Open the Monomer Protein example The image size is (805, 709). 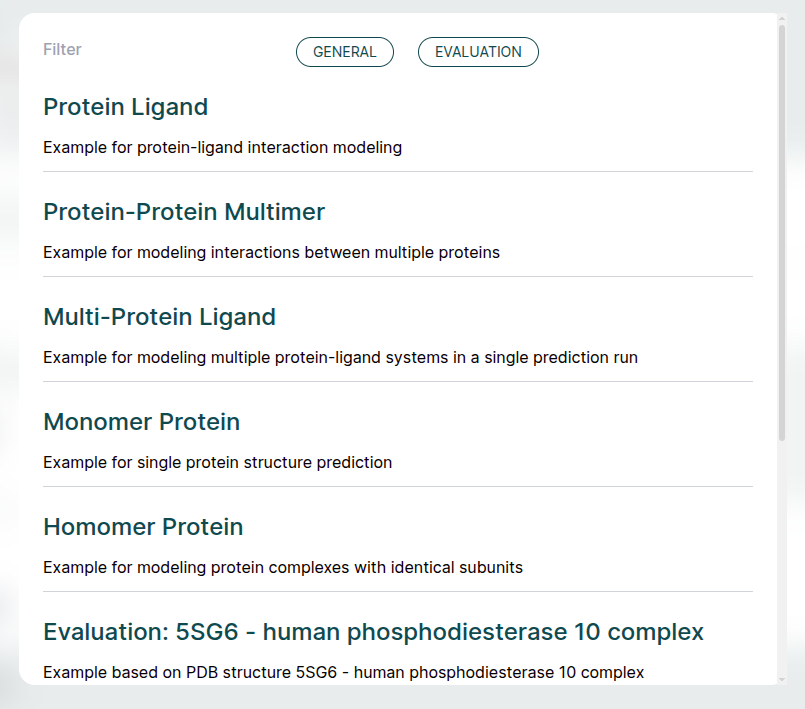141,422
